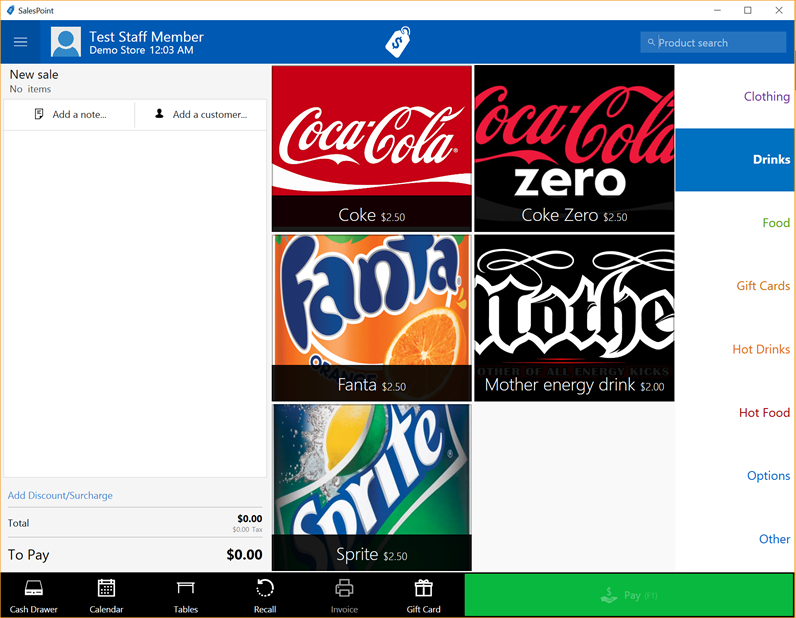This screenshot has height=618, width=796.
Task: Open the Other category
Action: point(735,539)
